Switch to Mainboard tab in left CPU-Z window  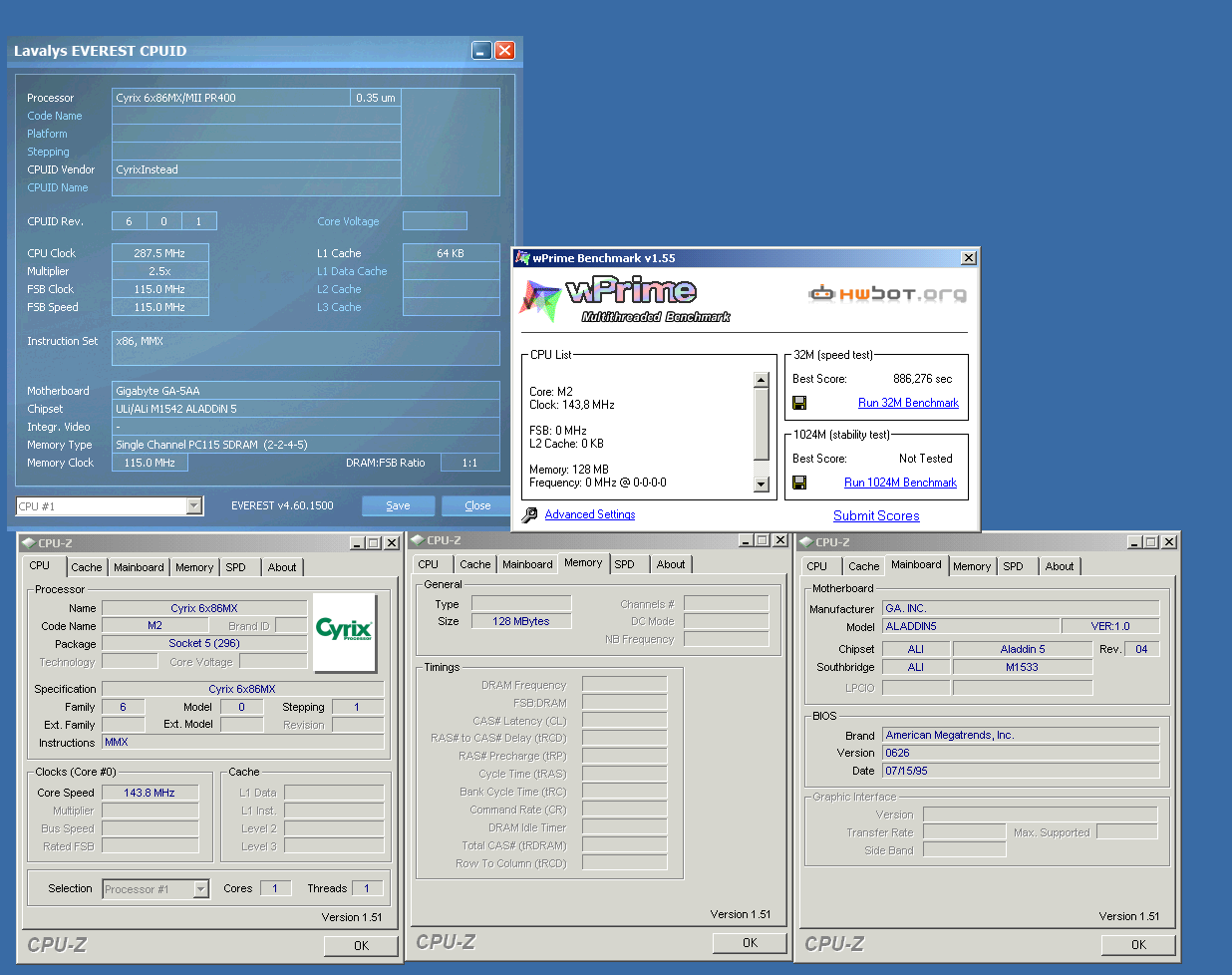click(x=139, y=567)
